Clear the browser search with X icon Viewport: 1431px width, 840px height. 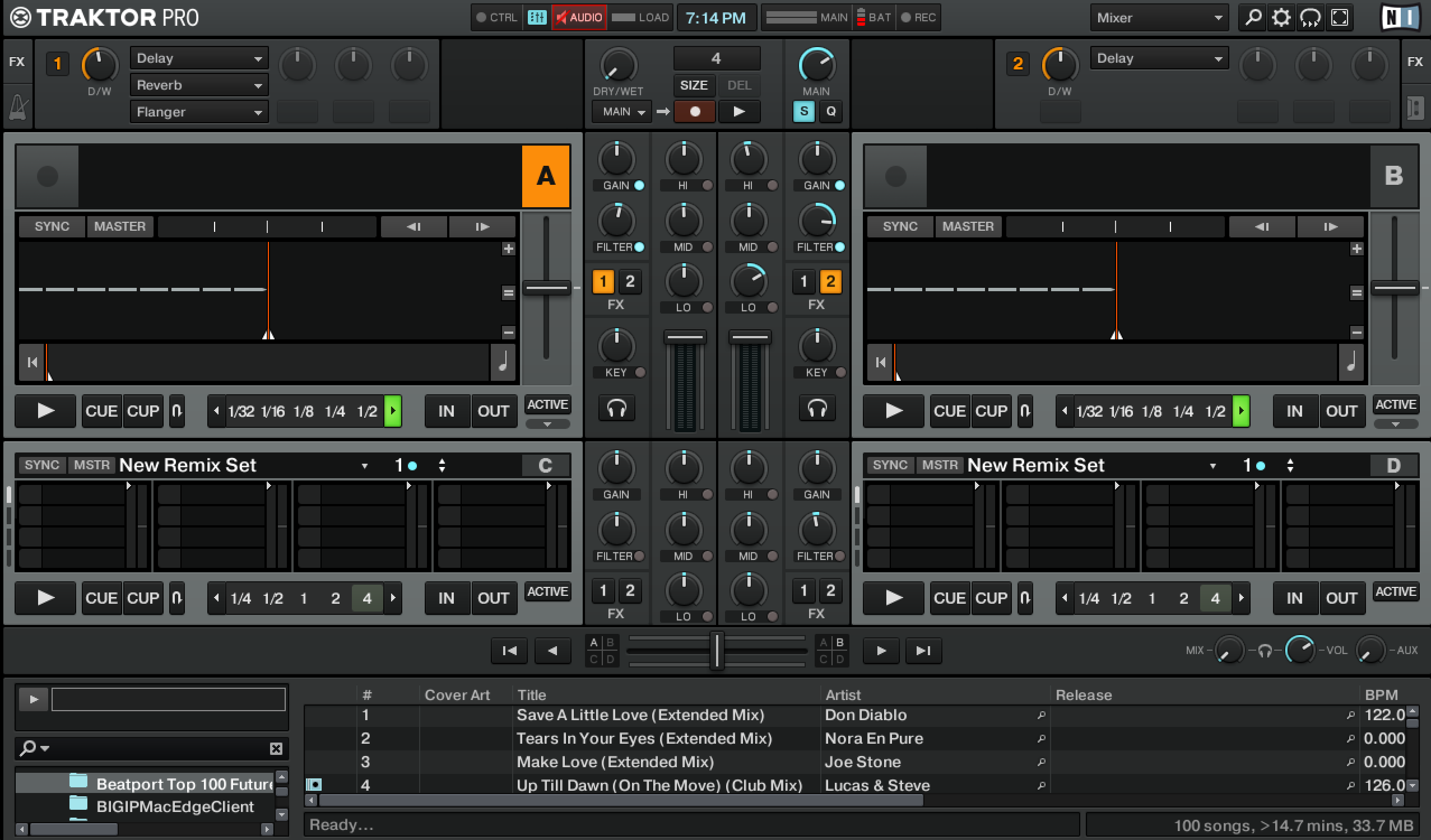point(276,749)
